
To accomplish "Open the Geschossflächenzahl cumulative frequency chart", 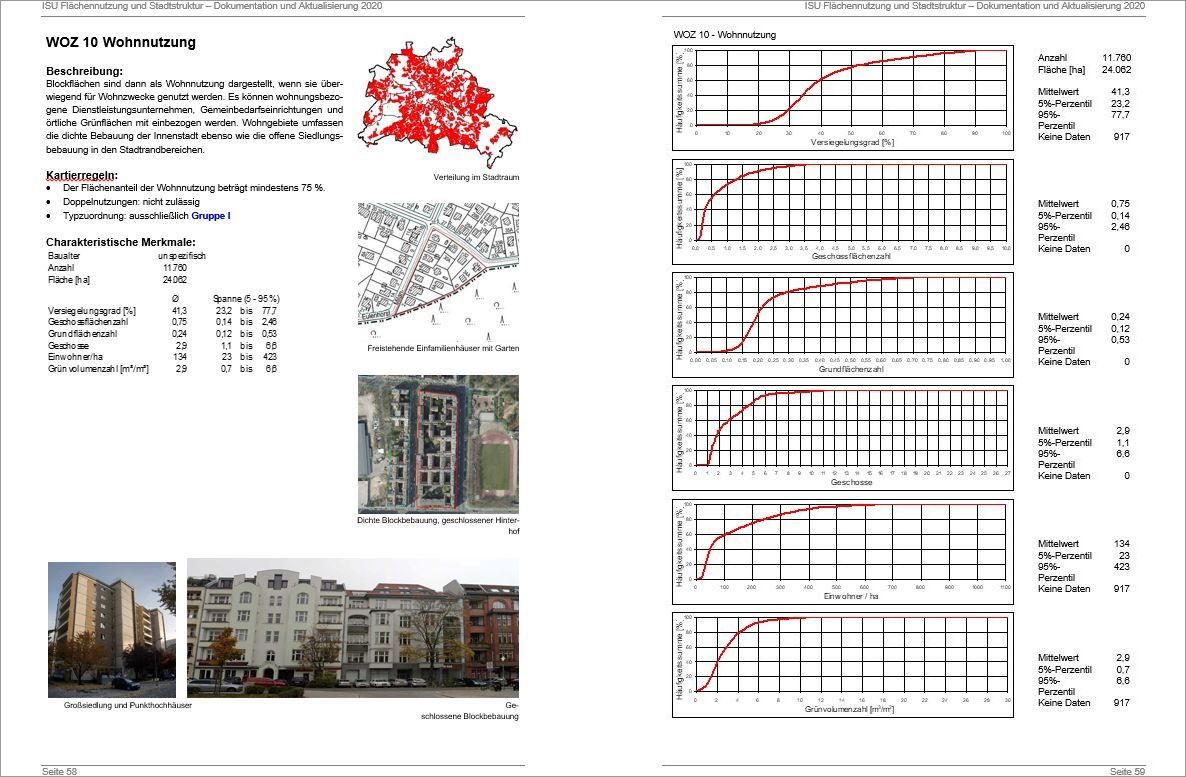I will tap(843, 212).
